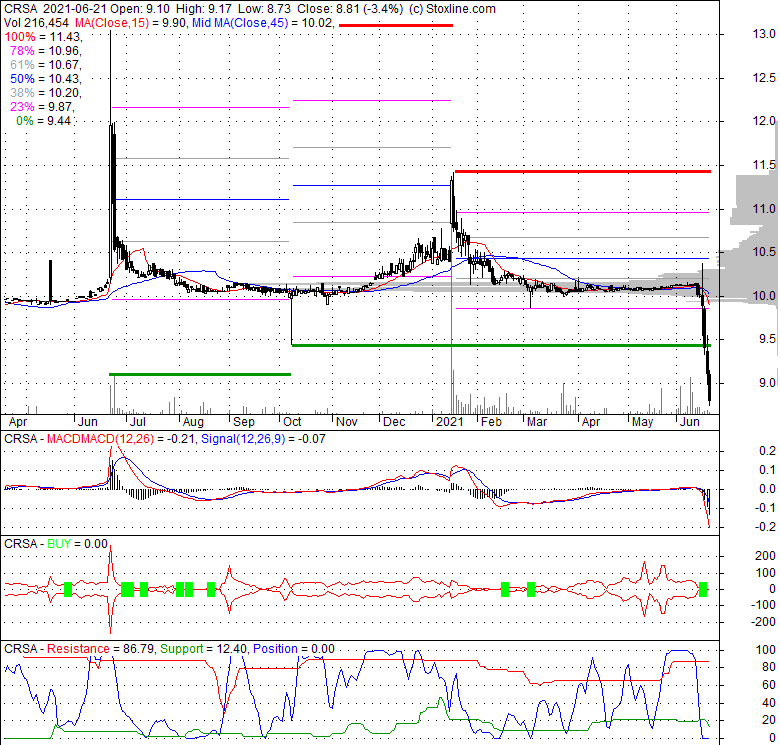
Task: Click the 200 axis label in BUY panel
Action: coord(765,556)
